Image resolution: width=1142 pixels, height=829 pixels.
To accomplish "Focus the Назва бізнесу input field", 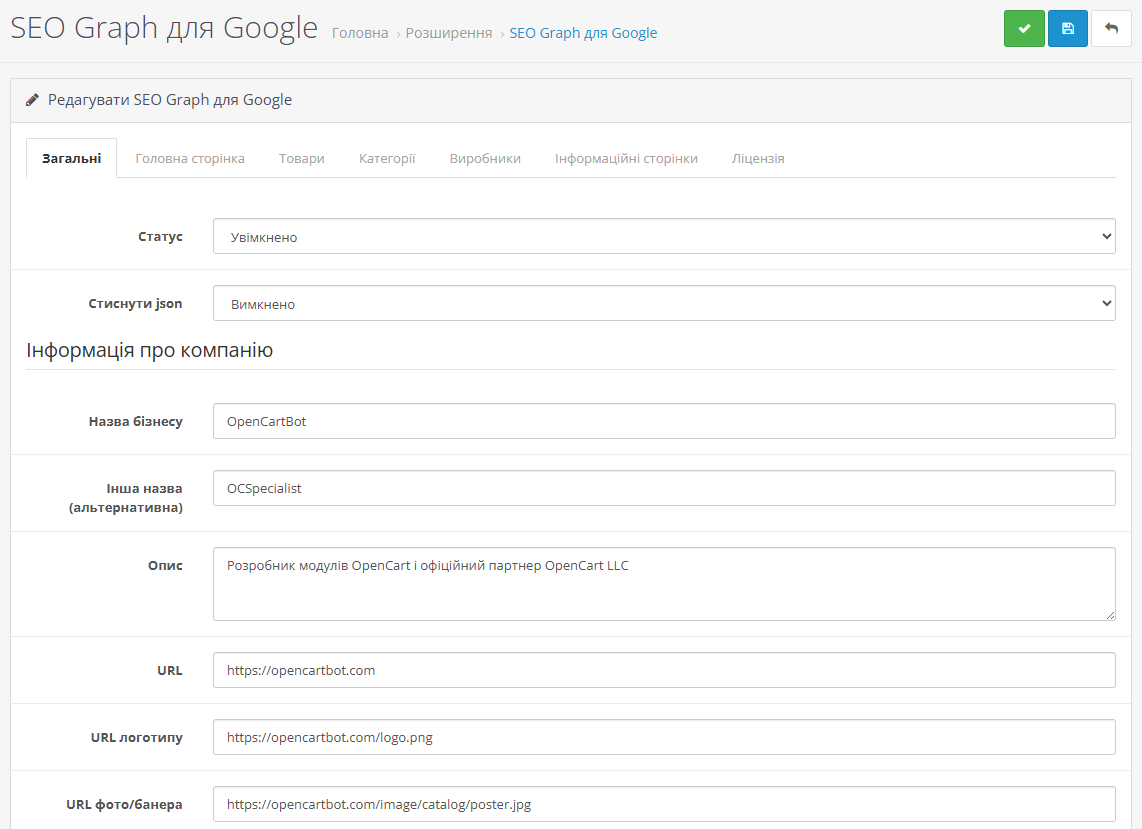I will 664,421.
